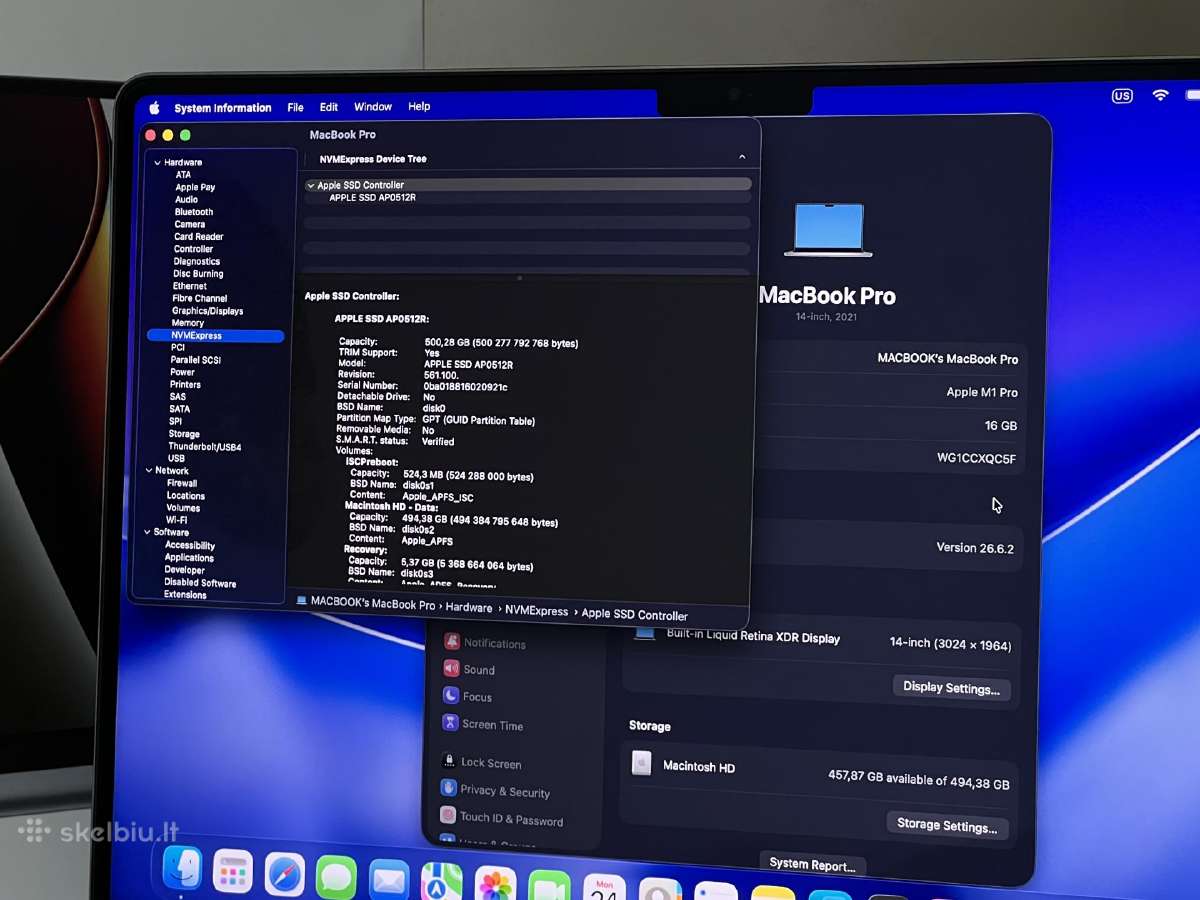Image resolution: width=1200 pixels, height=900 pixels.
Task: Select ATA in Hardware list
Action: coord(183,175)
